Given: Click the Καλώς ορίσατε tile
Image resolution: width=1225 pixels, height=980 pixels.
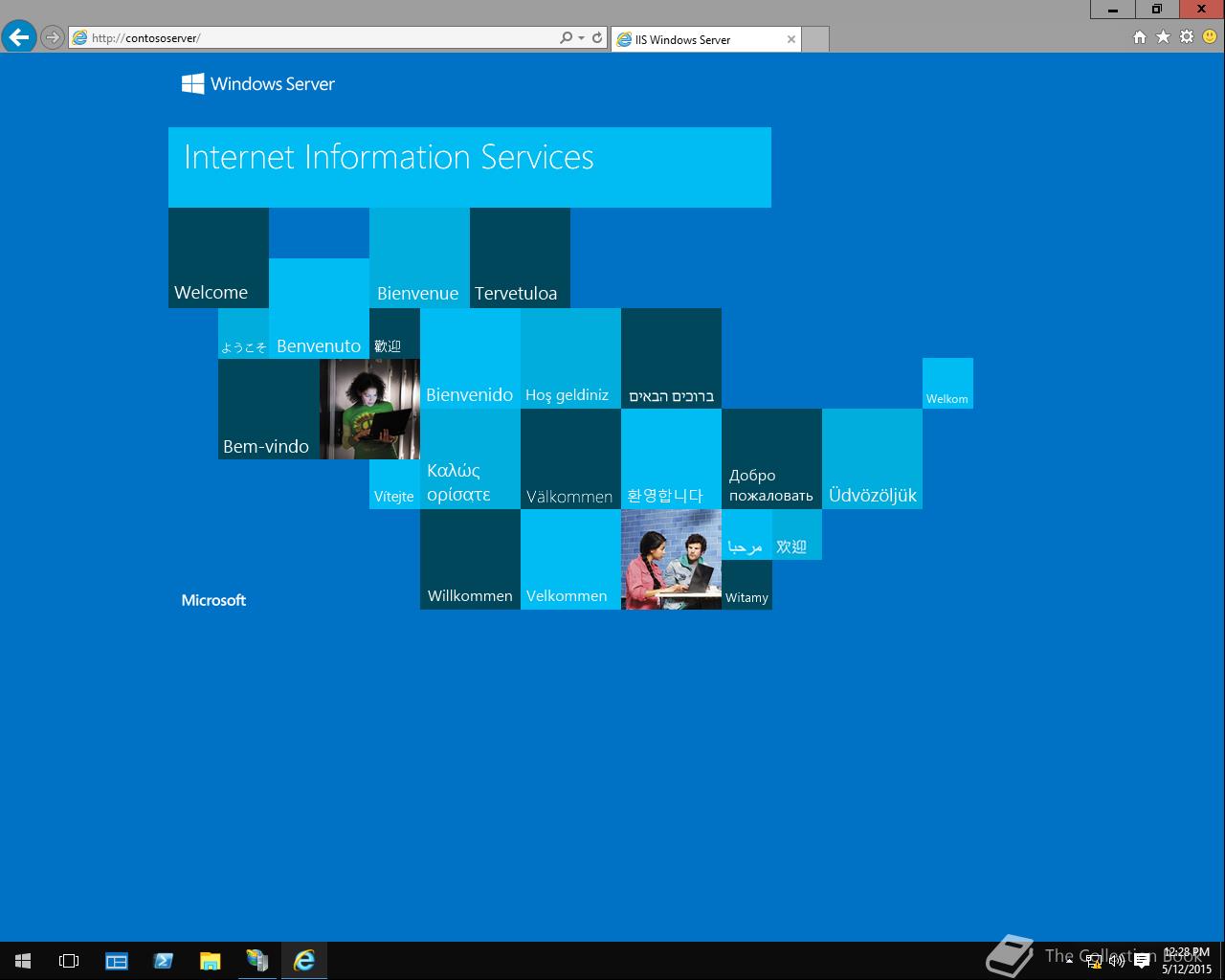Looking at the screenshot, I should (x=470, y=459).
